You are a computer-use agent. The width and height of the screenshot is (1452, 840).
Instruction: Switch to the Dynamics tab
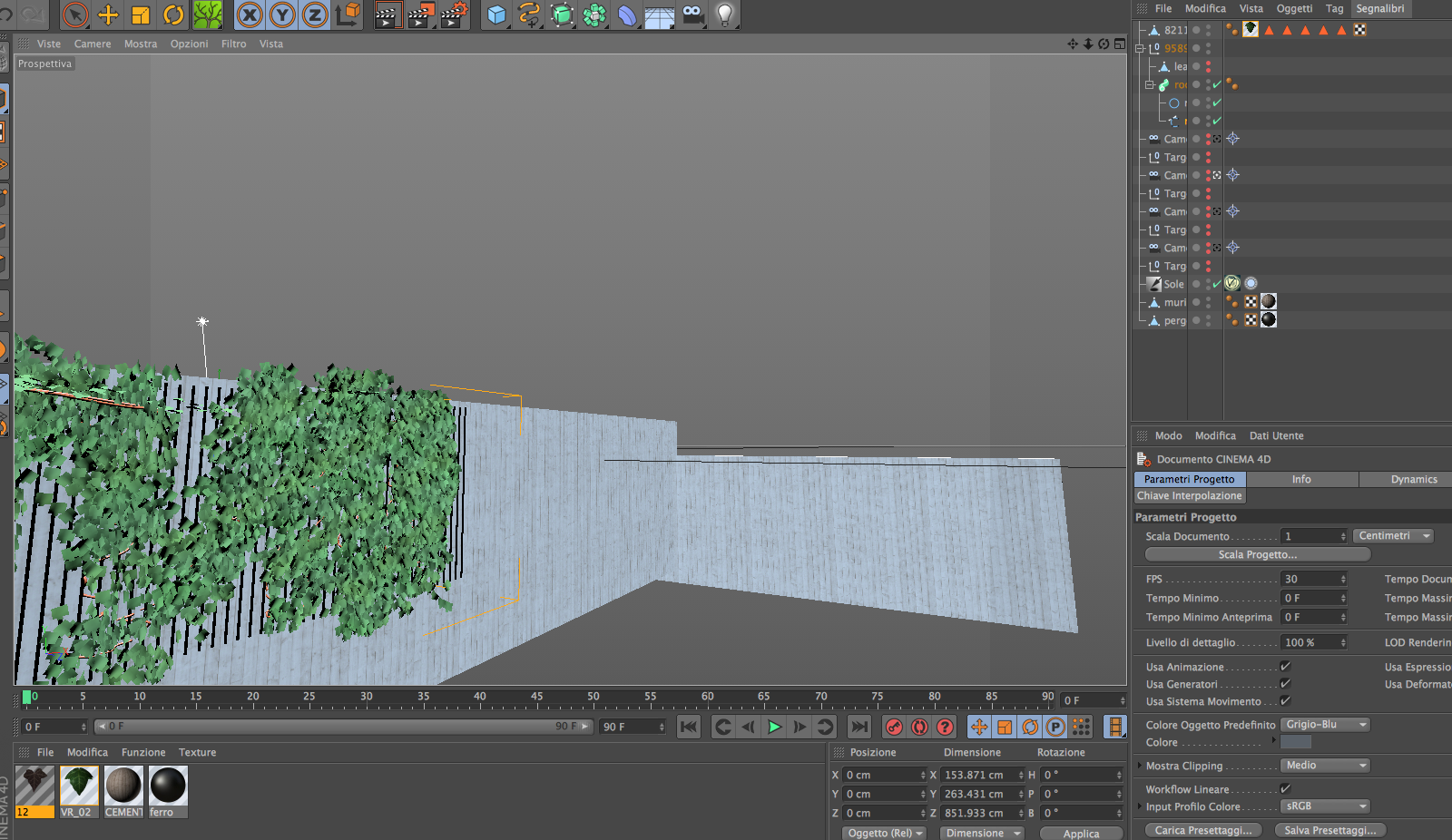[x=1413, y=479]
